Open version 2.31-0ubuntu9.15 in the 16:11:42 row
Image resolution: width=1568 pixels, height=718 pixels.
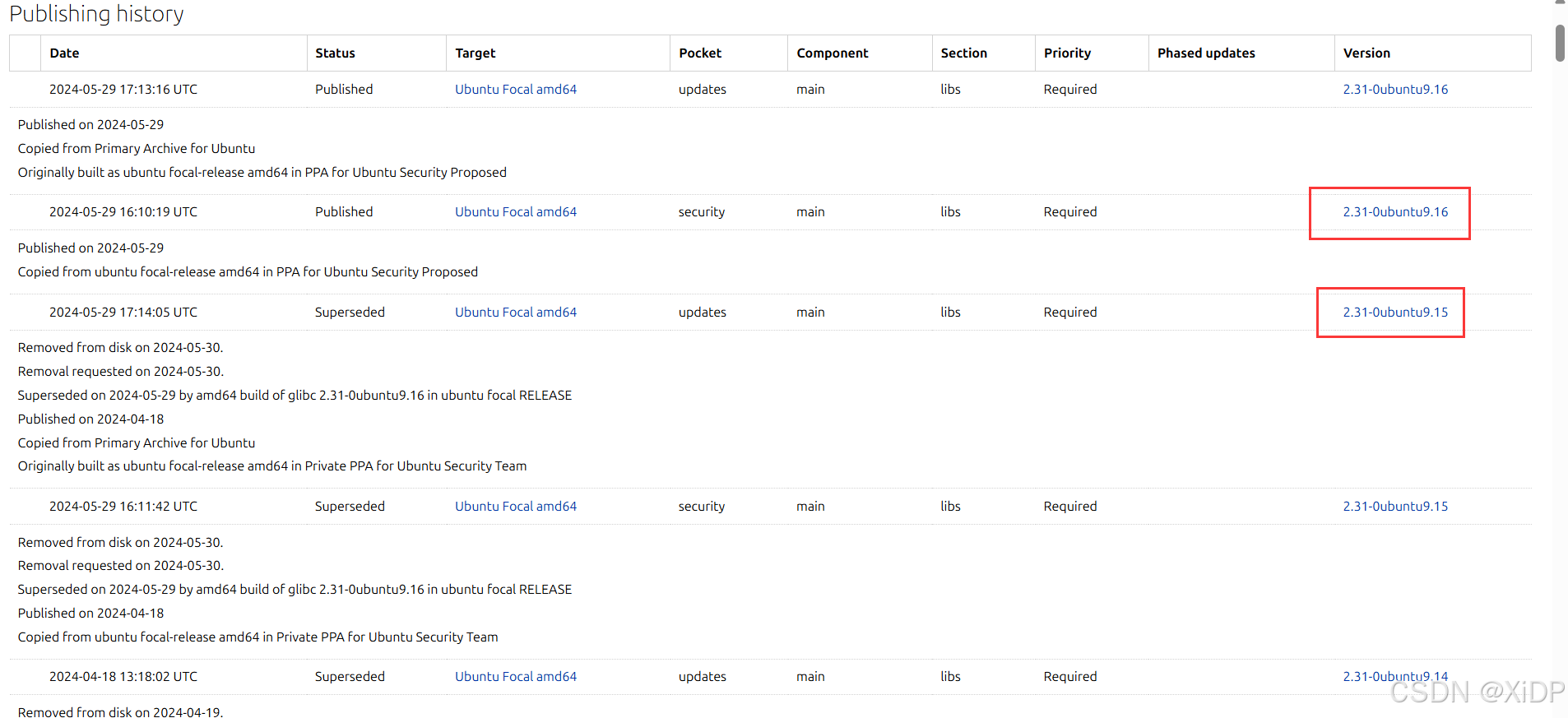click(1394, 506)
